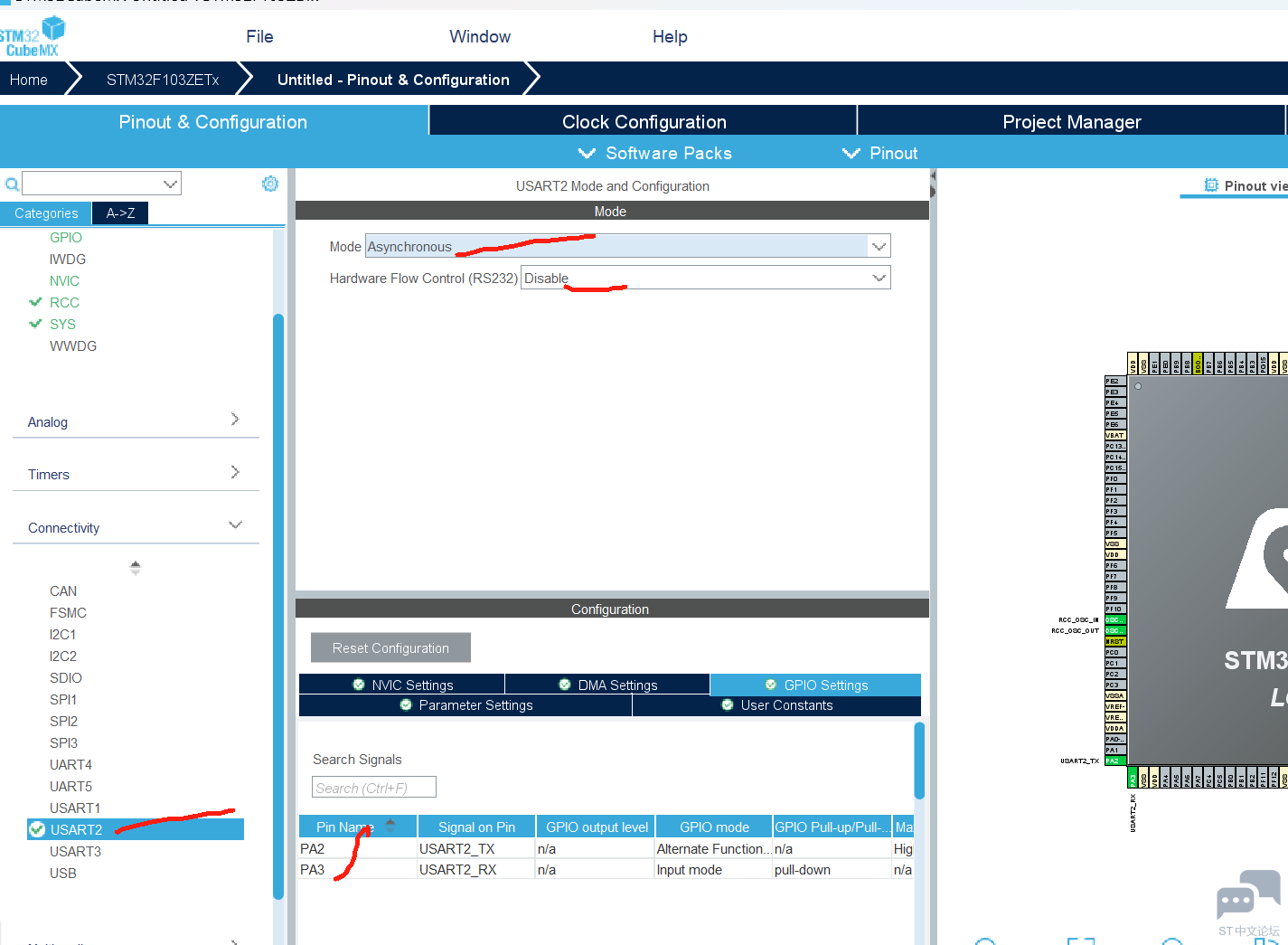Click the Signal on Pin column header
This screenshot has width=1288, height=945.
[x=476, y=827]
